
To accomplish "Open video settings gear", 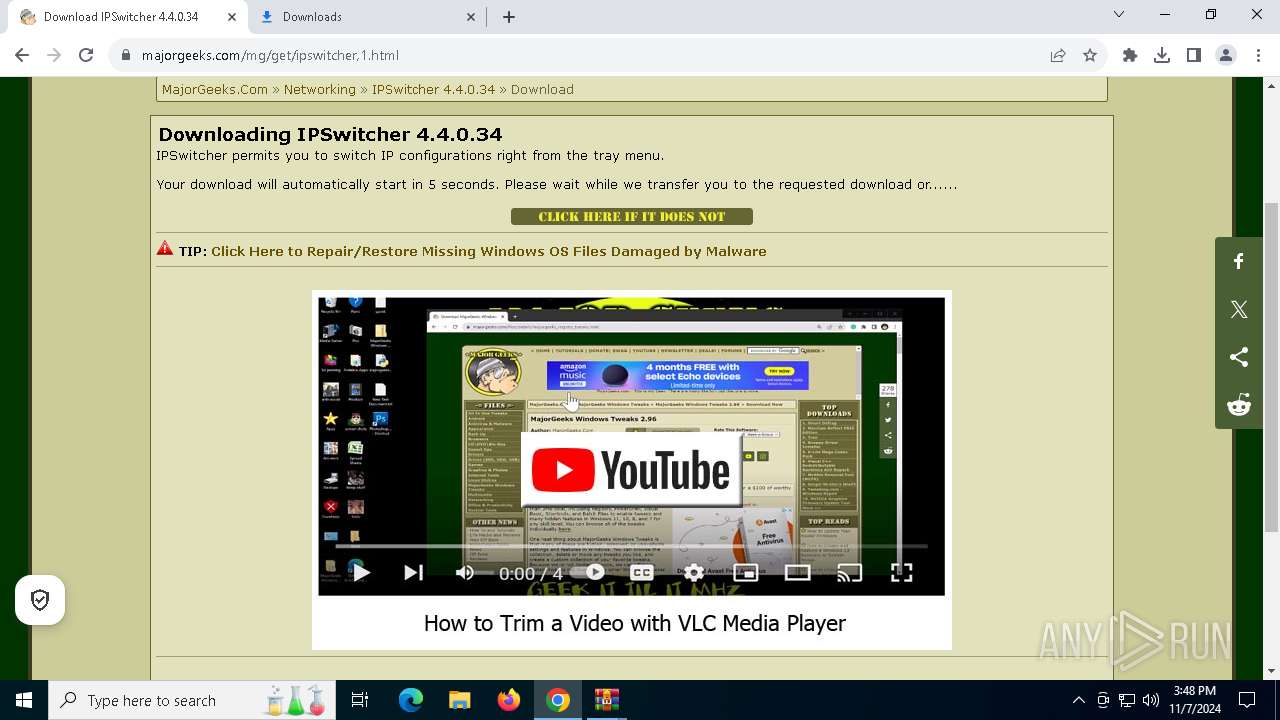I will pyautogui.click(x=694, y=572).
